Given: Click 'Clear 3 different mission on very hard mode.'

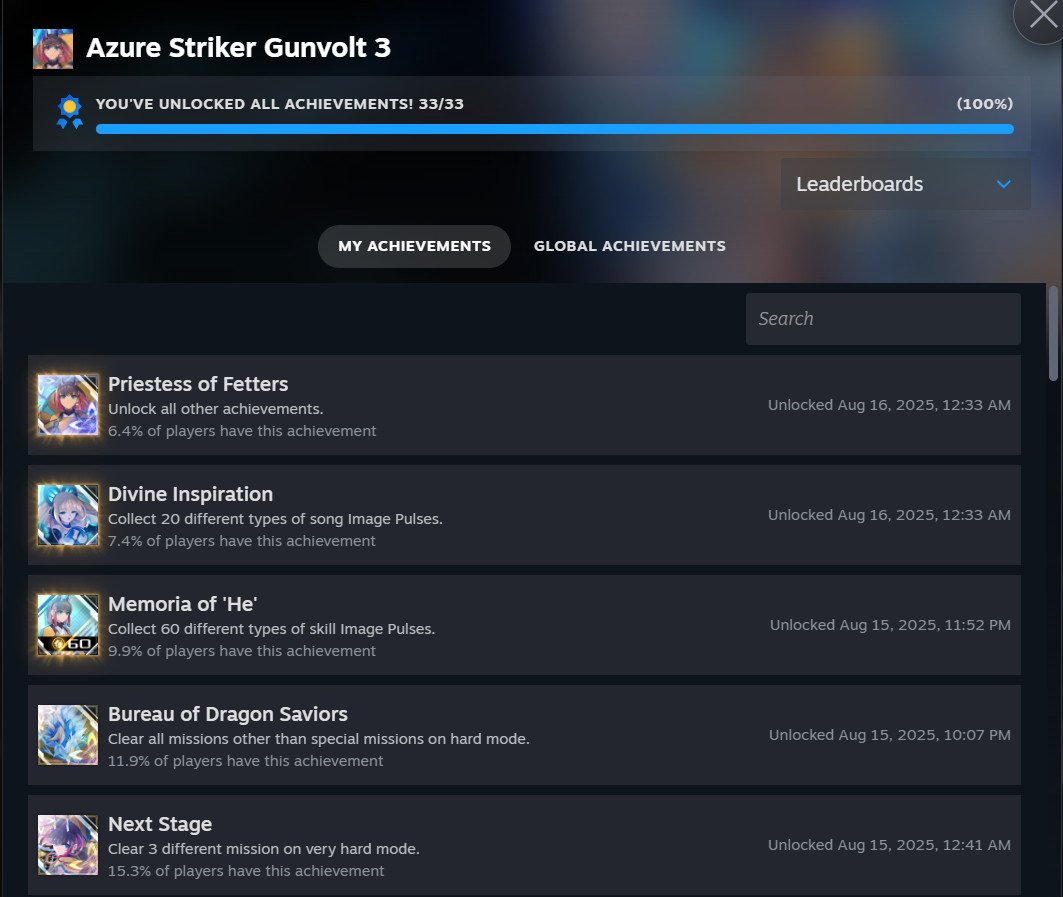Looking at the screenshot, I should (264, 849).
